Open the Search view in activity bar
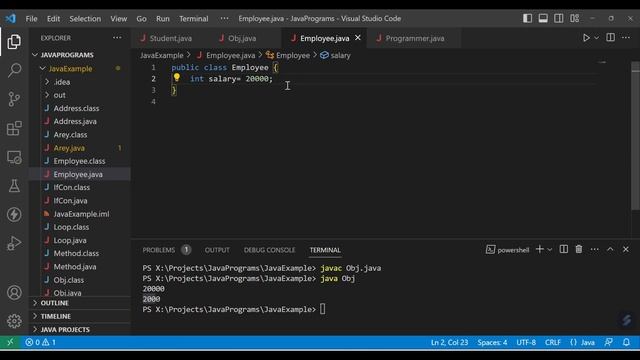Image resolution: width=640 pixels, height=360 pixels. point(14,70)
